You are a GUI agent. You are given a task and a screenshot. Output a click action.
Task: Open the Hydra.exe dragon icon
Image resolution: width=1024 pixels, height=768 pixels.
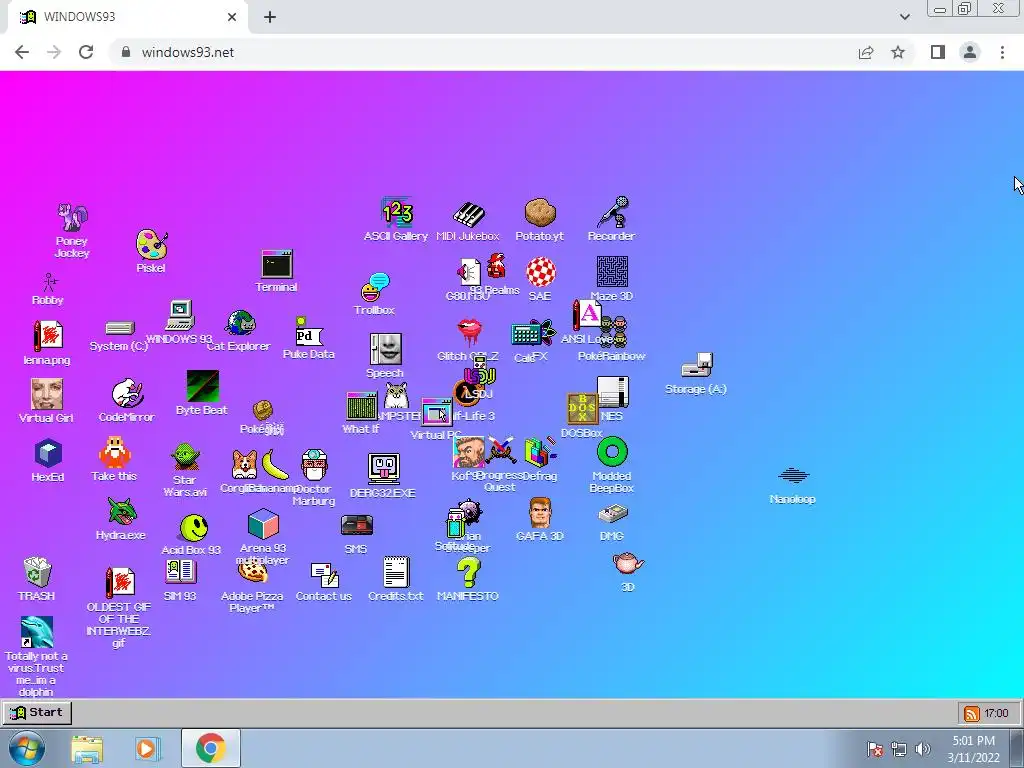(x=121, y=511)
